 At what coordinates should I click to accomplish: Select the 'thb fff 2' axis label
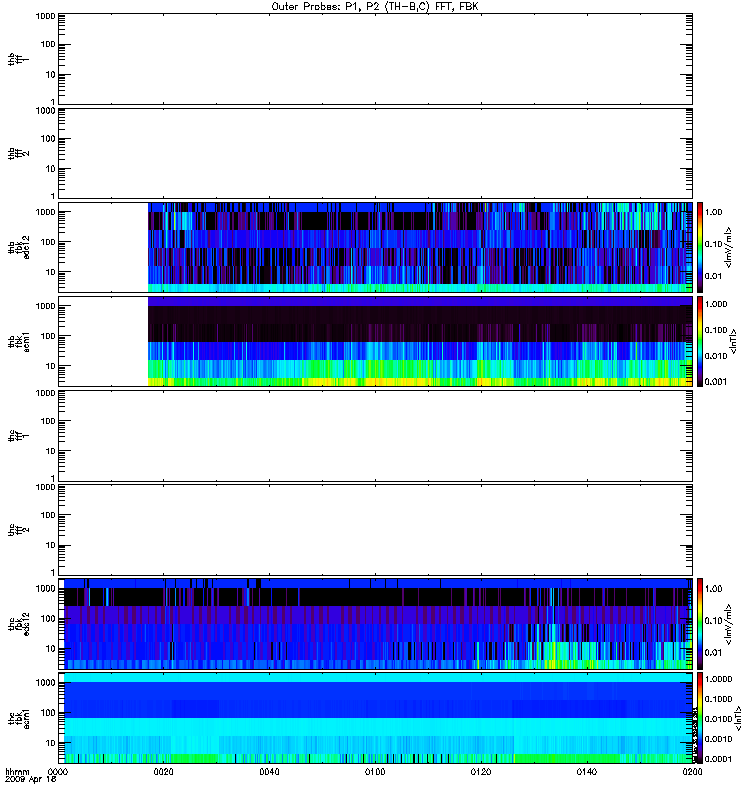click(x=18, y=153)
